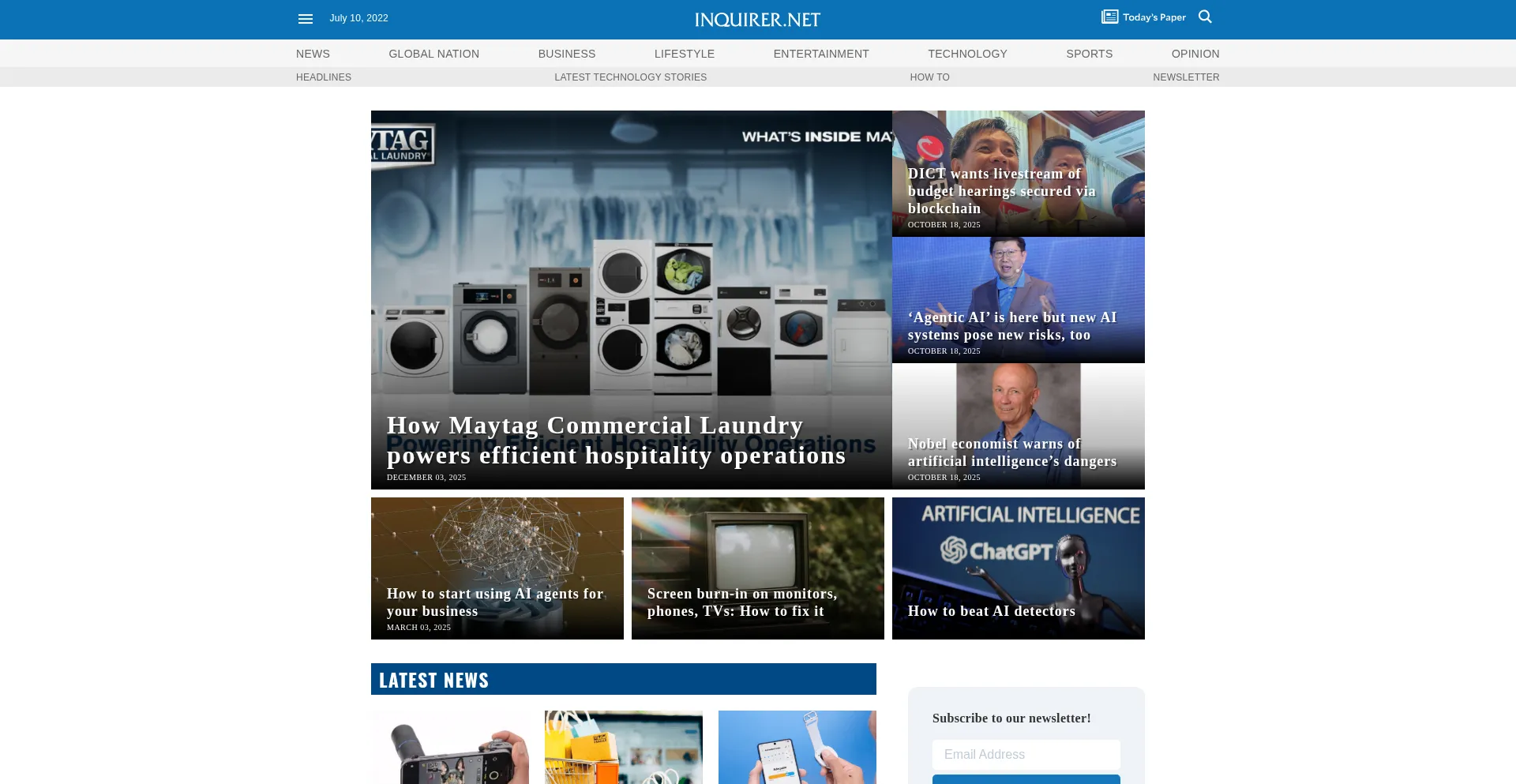Open the Agentic AI risks story
Viewport: 1516px width, 784px height.
(1011, 326)
